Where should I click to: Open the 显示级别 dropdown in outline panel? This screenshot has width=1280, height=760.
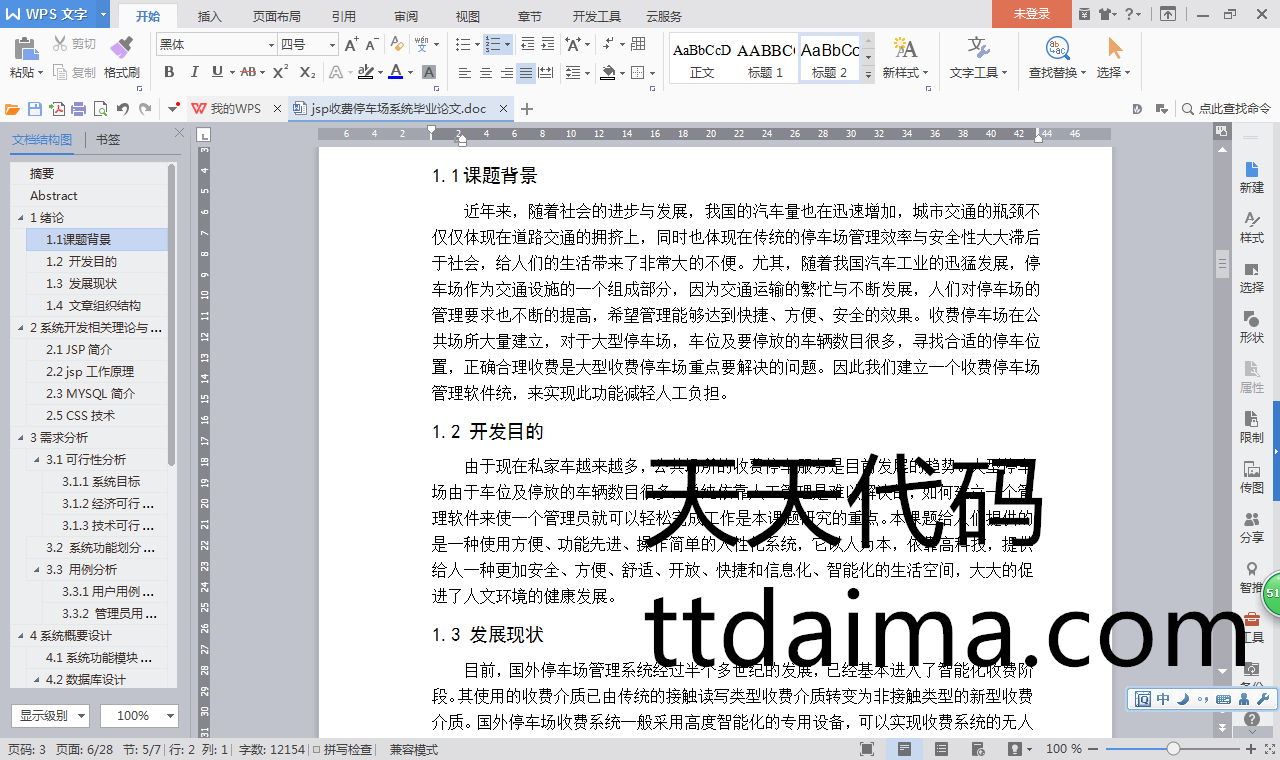click(50, 716)
